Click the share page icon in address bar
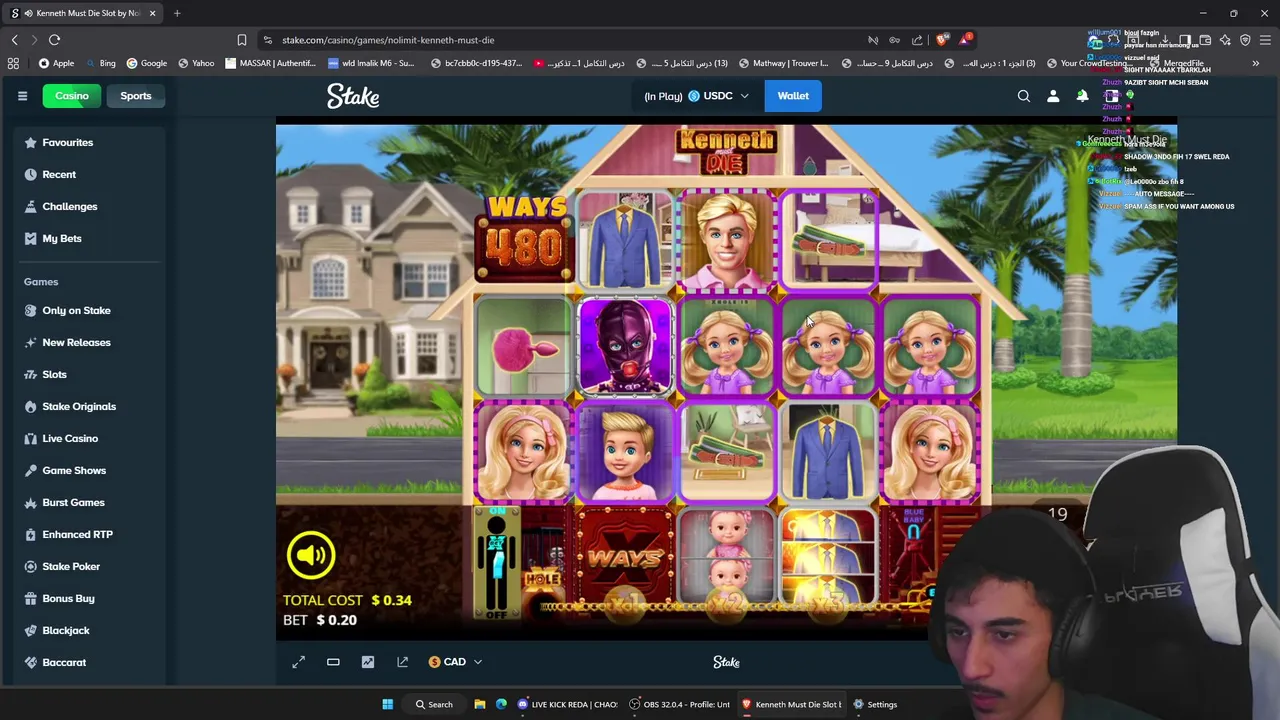This screenshot has width=1280, height=720. pyautogui.click(x=917, y=40)
